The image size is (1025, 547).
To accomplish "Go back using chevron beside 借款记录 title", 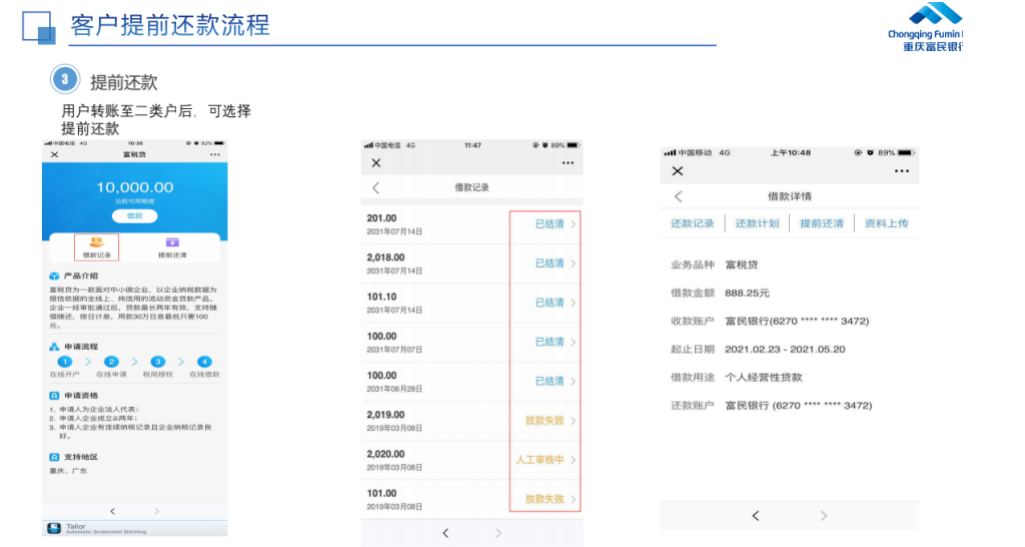I will [x=376, y=188].
